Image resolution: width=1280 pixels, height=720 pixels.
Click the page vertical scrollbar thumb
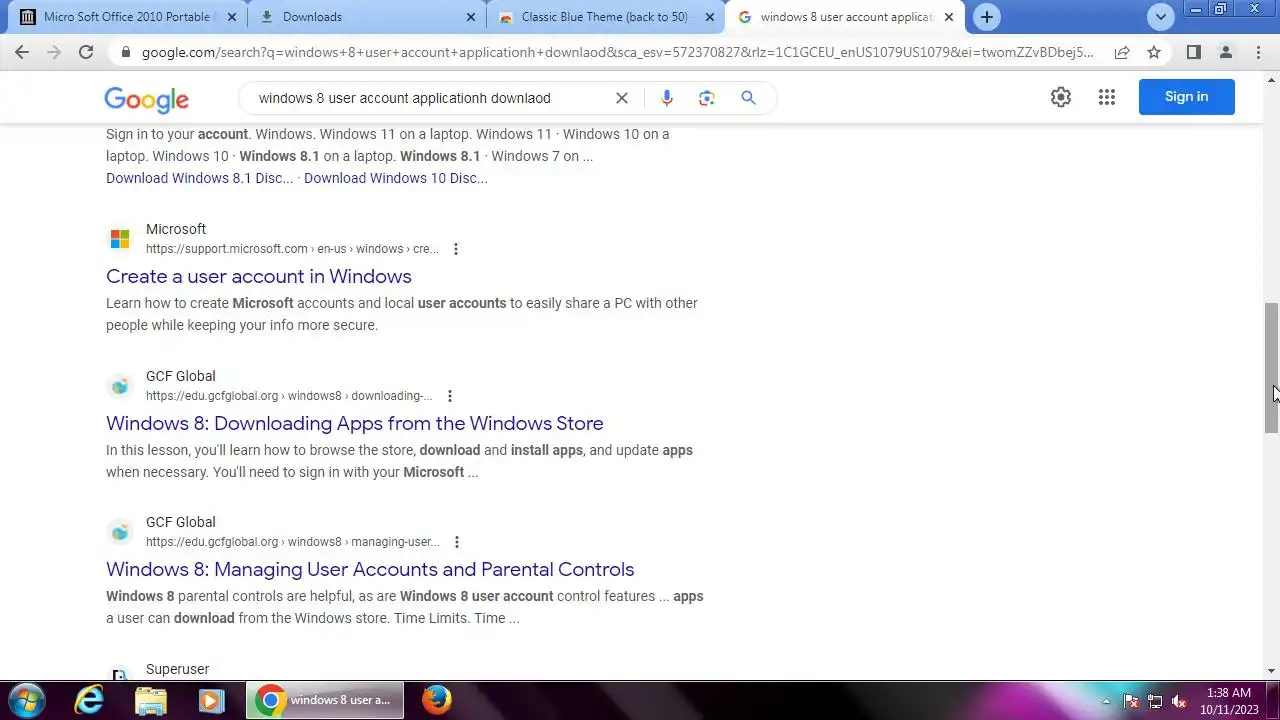1271,367
